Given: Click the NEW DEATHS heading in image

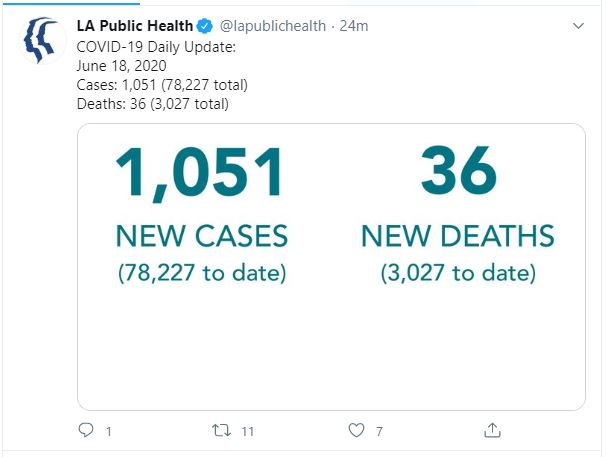Looking at the screenshot, I should pyautogui.click(x=458, y=236).
